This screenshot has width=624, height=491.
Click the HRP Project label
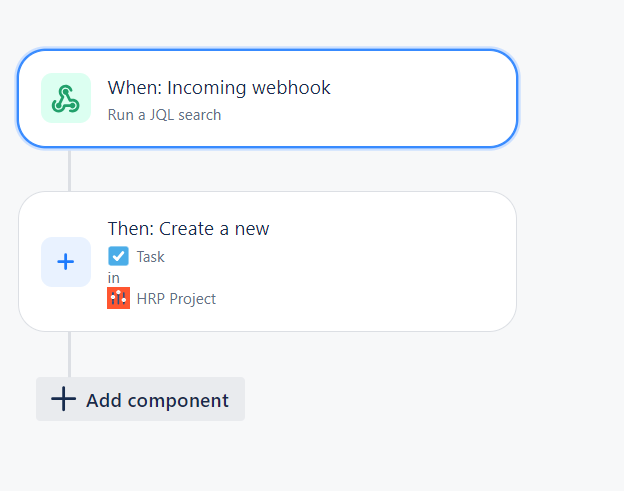pyautogui.click(x=176, y=299)
